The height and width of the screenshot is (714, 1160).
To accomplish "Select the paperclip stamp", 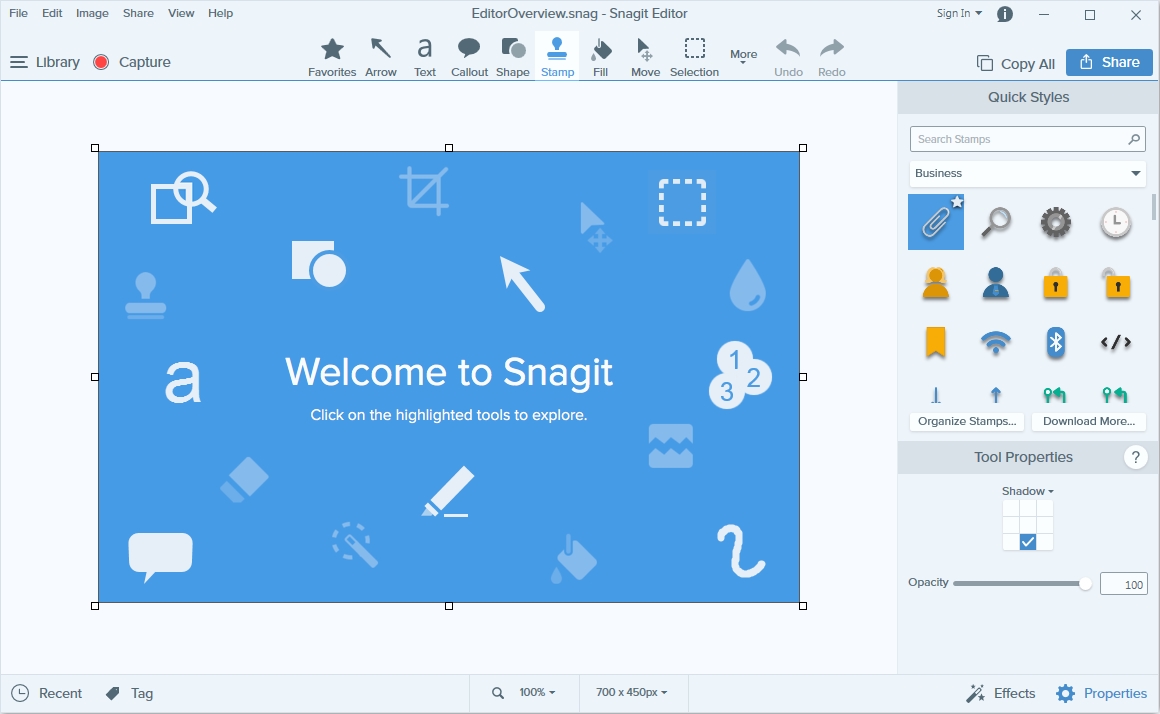I will point(936,222).
